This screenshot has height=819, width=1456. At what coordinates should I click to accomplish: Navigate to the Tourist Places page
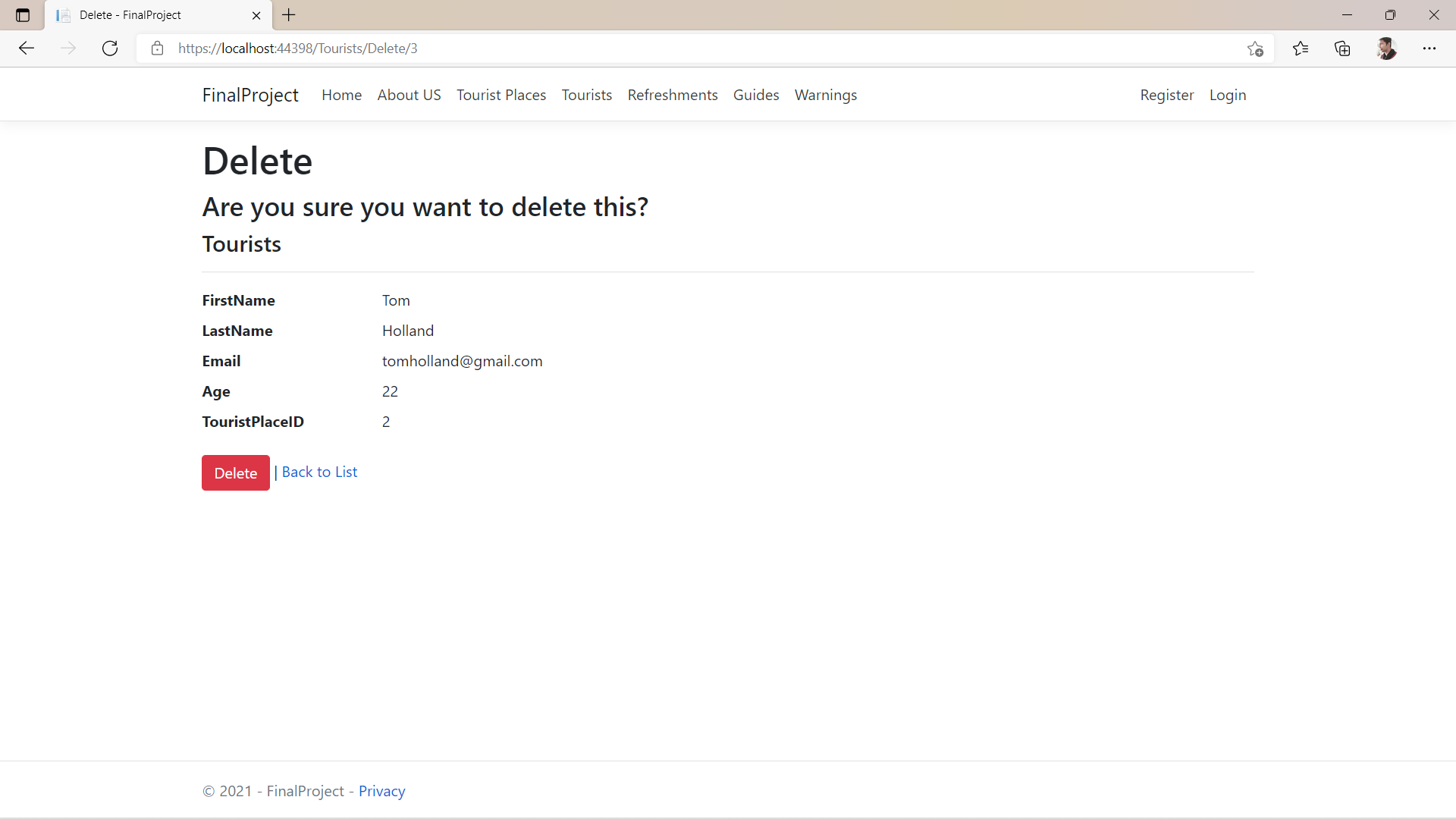pos(501,95)
